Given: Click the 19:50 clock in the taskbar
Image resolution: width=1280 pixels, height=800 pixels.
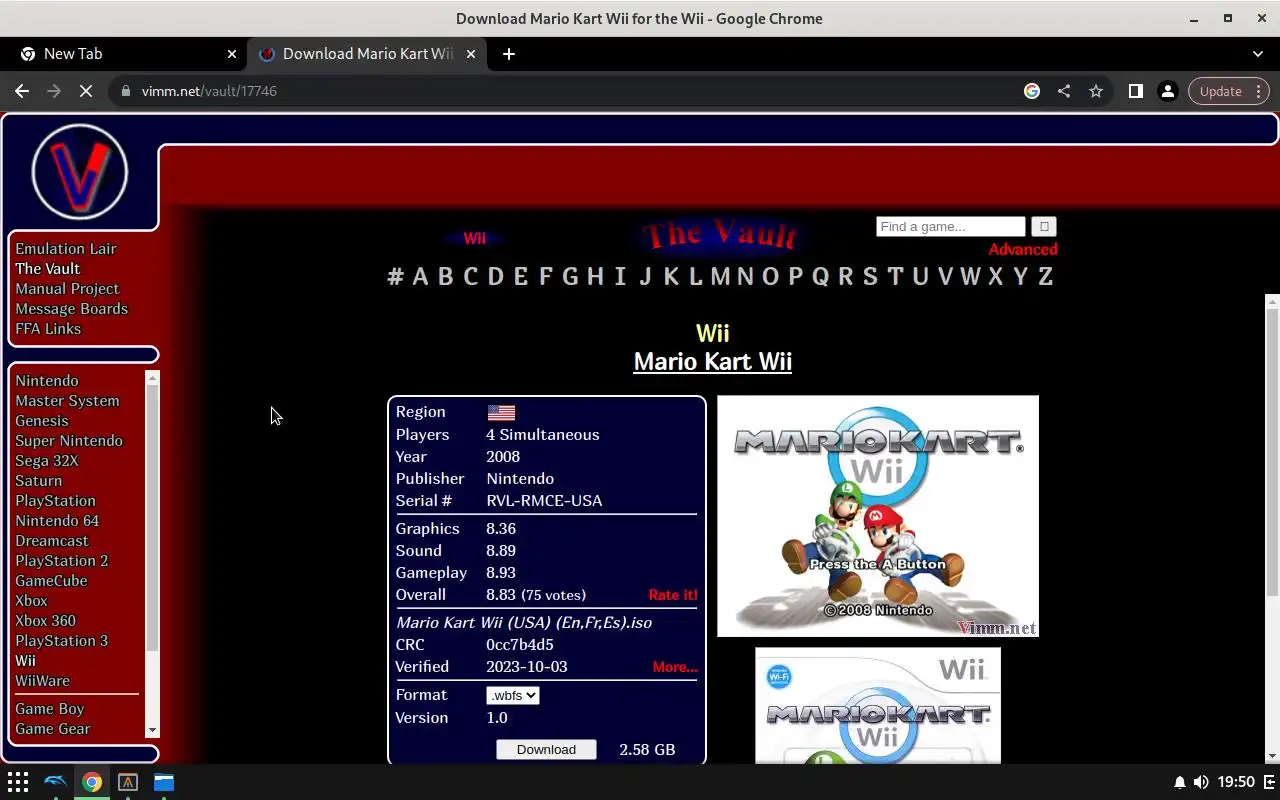Looking at the screenshot, I should (x=1237, y=782).
